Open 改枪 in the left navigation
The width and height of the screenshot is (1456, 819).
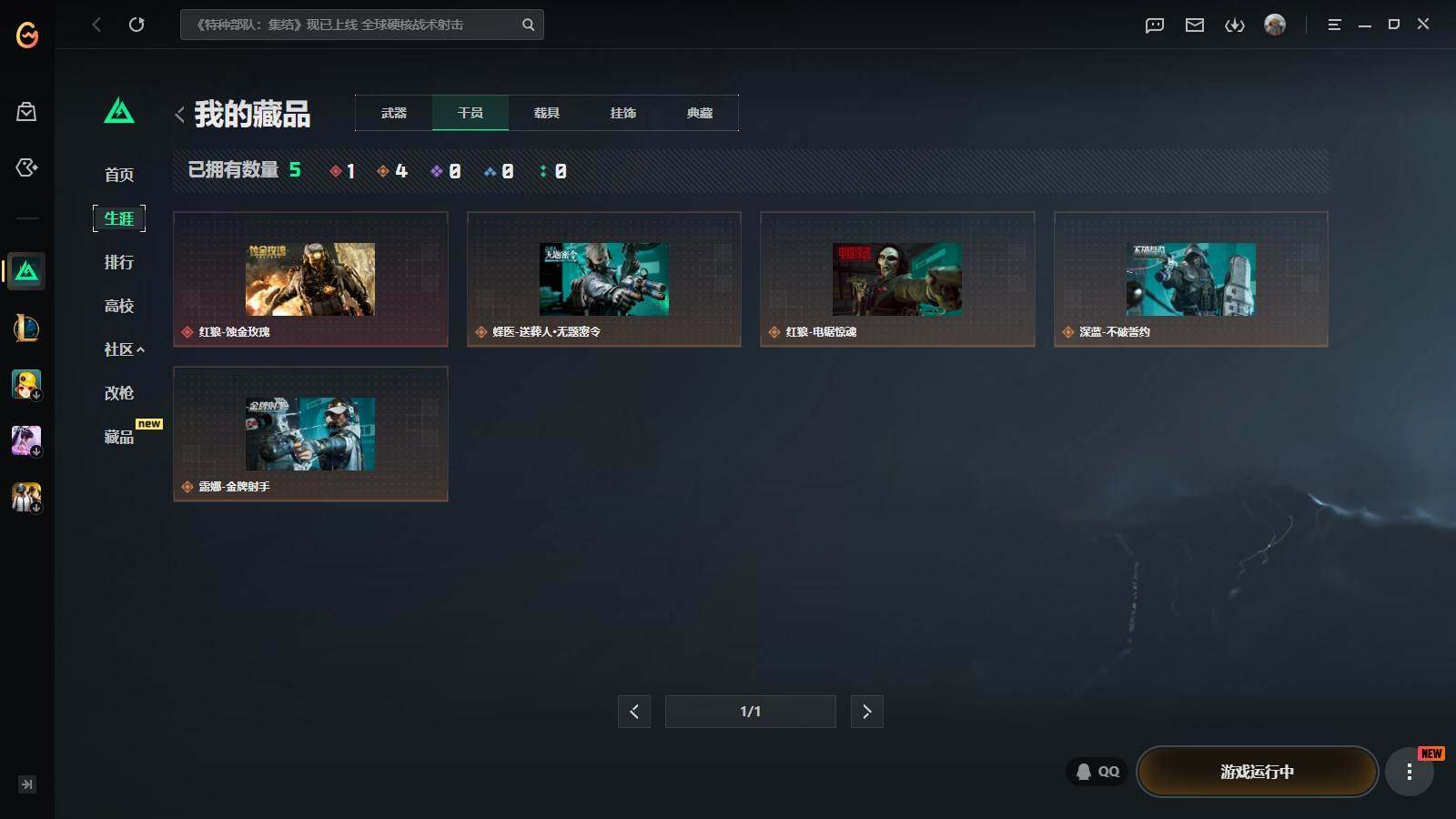pos(119,393)
